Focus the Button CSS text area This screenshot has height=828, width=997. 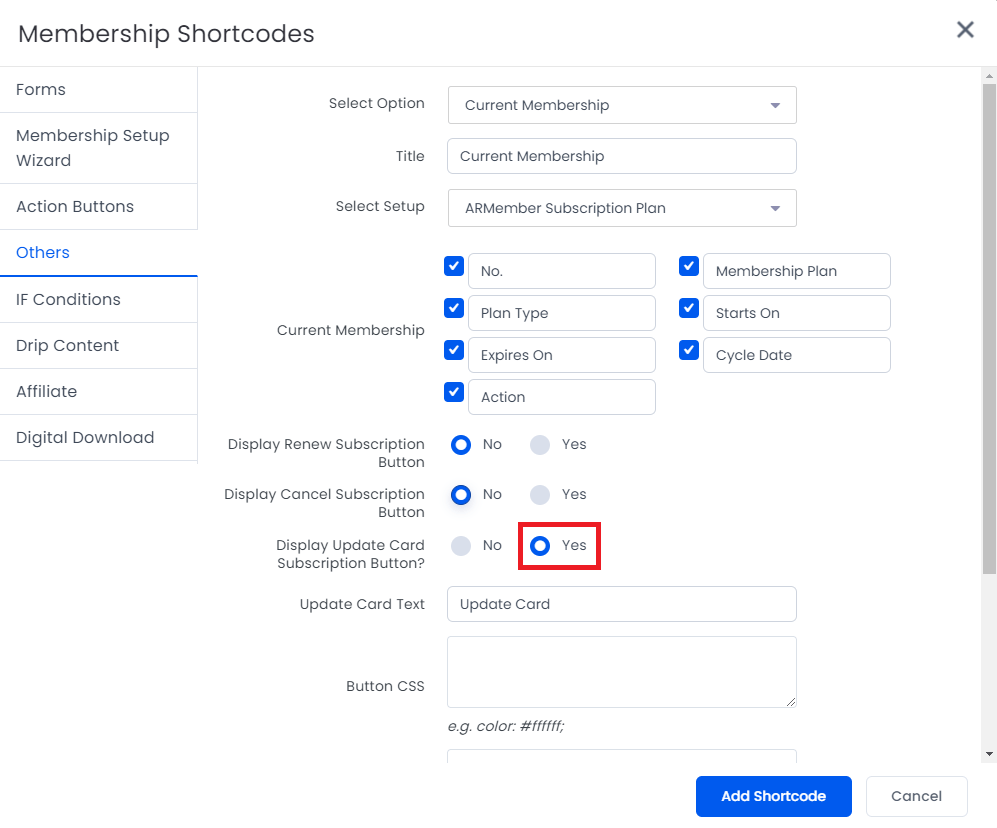pyautogui.click(x=622, y=672)
